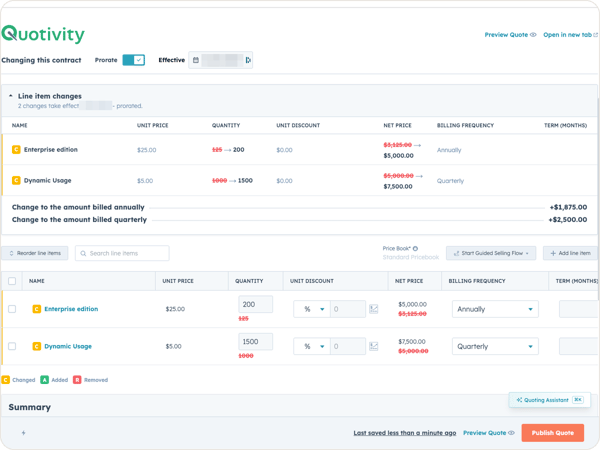The image size is (600, 450).
Task: Click the Enterprise edition discount value field
Action: (348, 309)
